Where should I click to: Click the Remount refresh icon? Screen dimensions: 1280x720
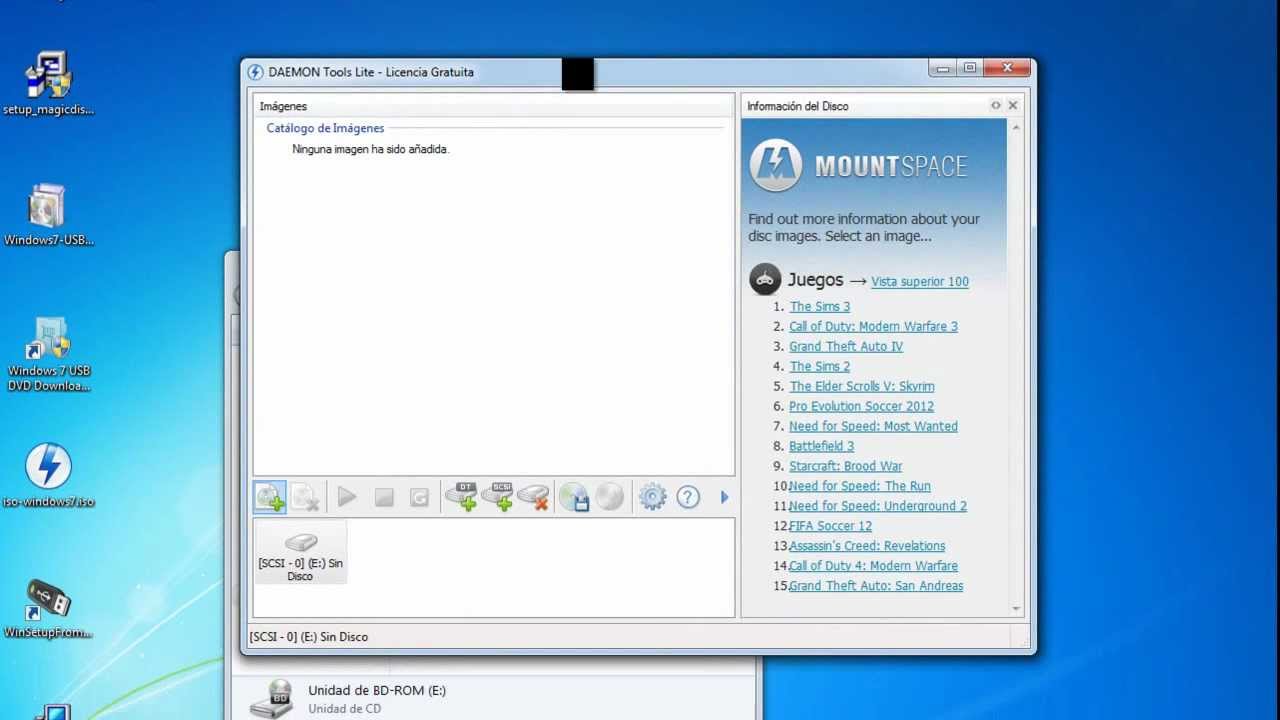(420, 497)
